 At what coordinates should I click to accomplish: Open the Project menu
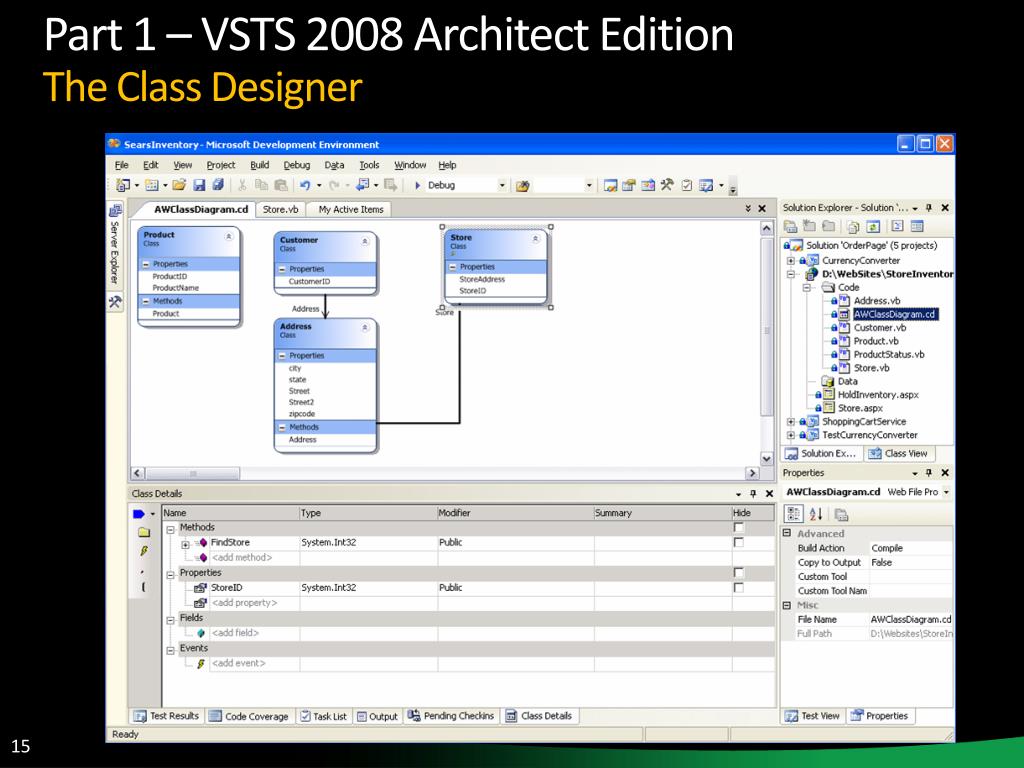point(221,165)
